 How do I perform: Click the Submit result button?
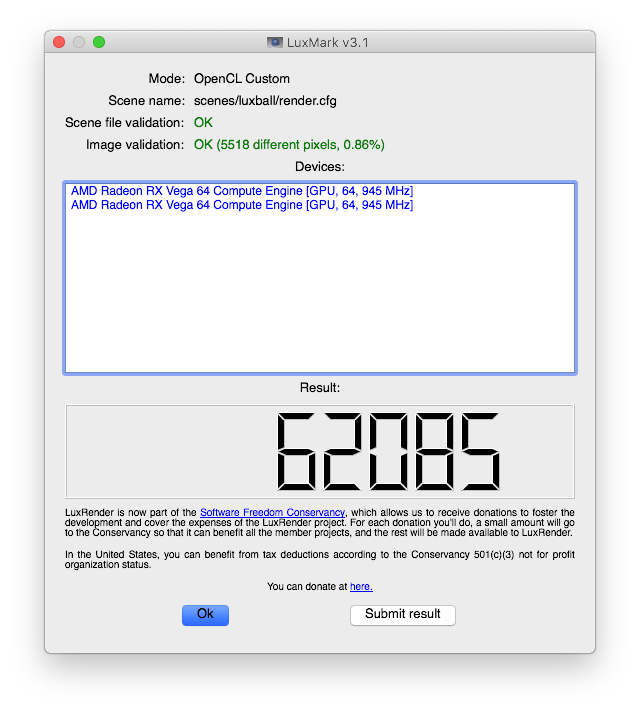pos(402,615)
